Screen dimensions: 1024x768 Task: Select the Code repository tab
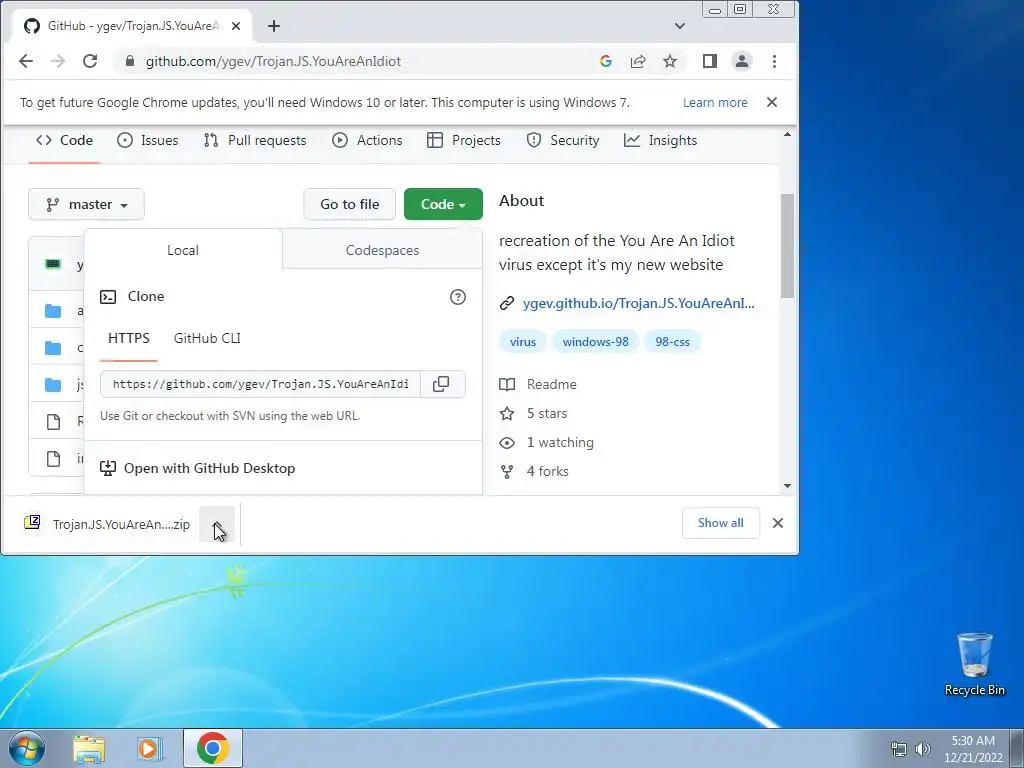tap(64, 140)
